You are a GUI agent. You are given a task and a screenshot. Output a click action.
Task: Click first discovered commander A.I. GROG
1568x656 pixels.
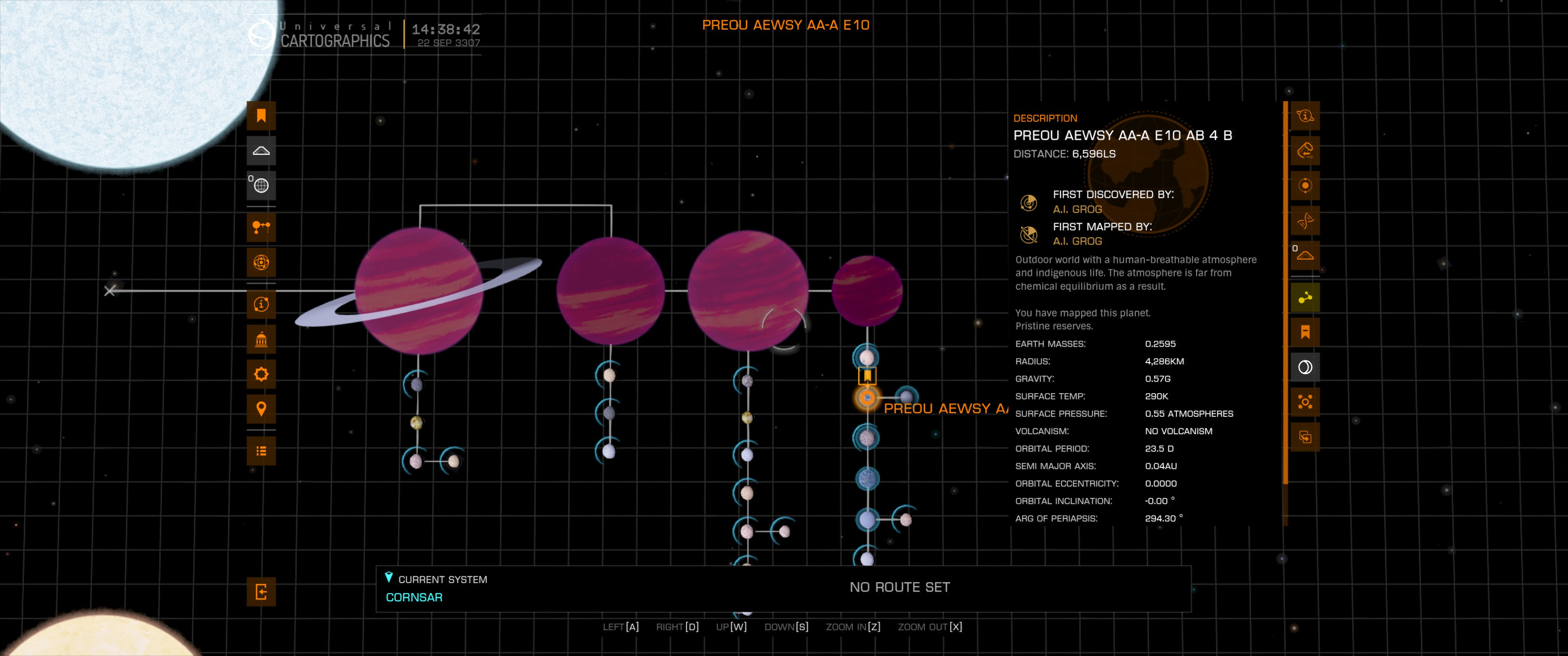1078,210
